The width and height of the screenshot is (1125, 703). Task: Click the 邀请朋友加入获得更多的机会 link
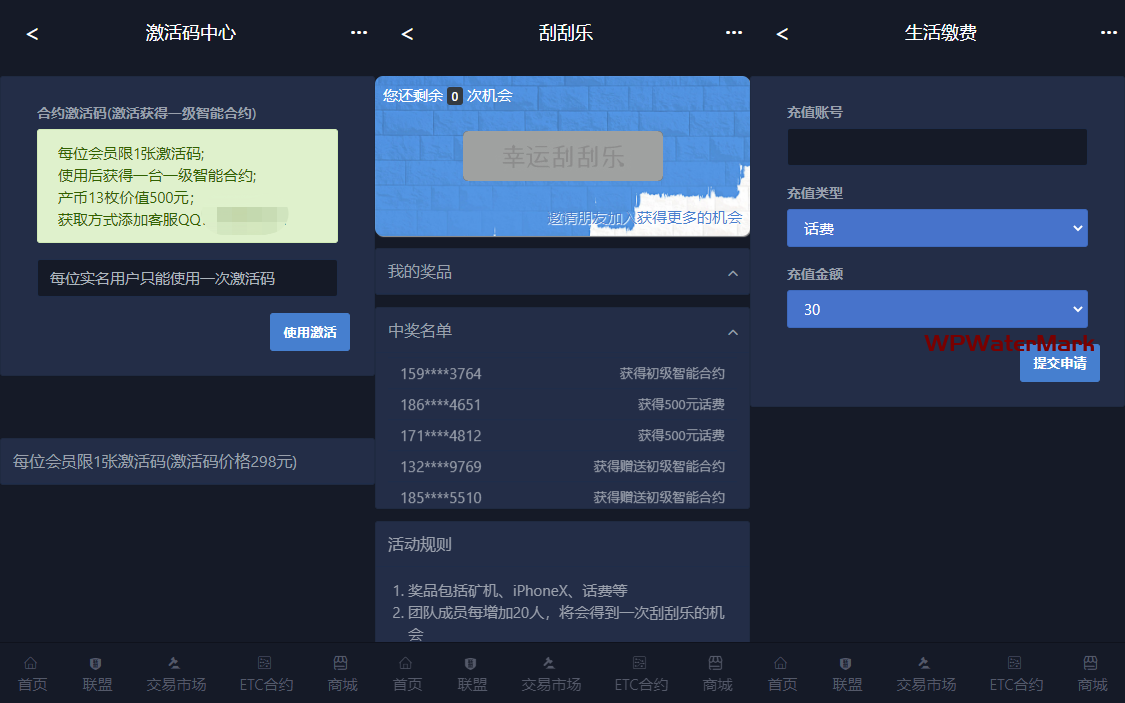pyautogui.click(x=645, y=218)
